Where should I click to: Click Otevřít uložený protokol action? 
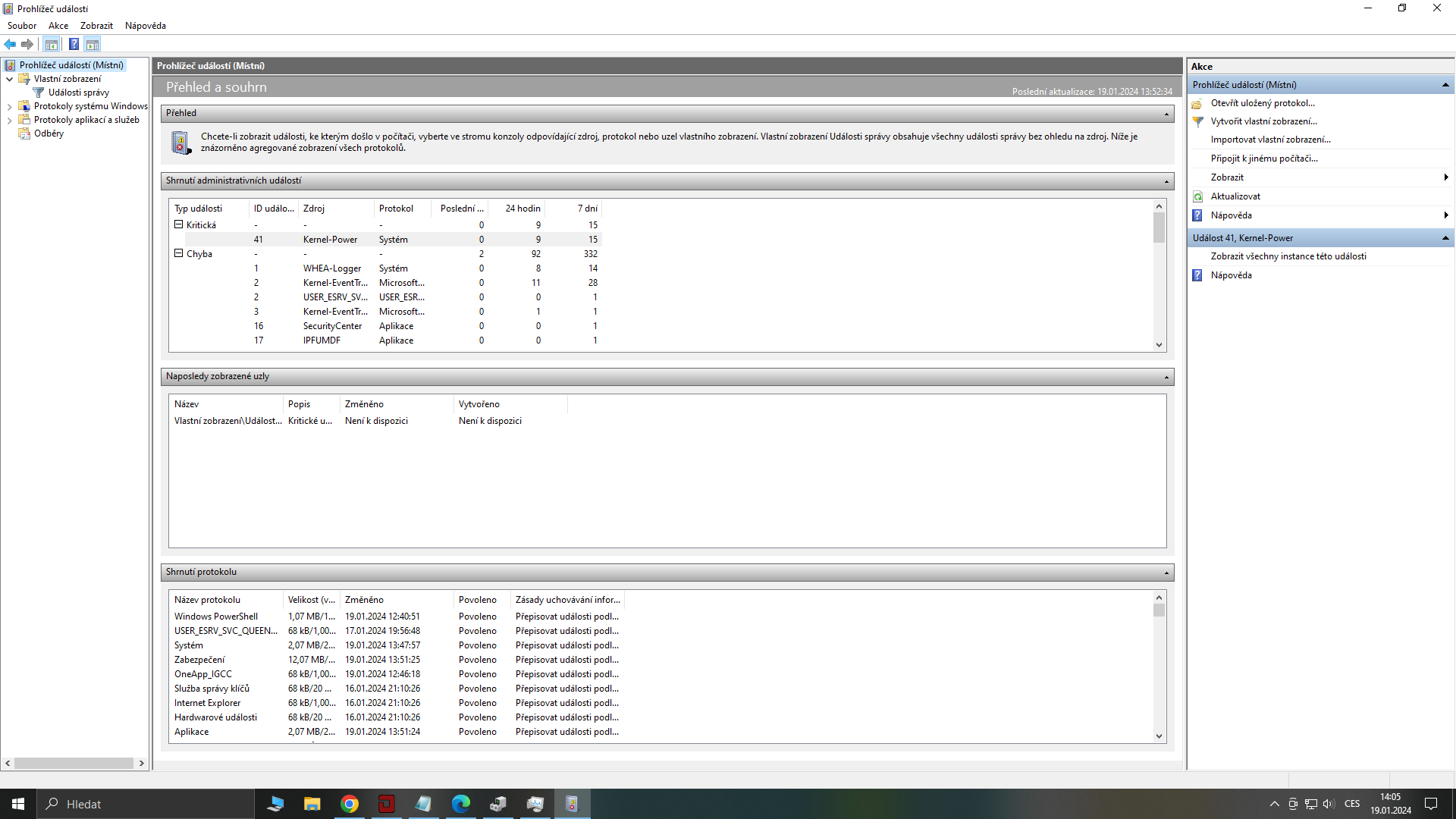coord(1263,103)
